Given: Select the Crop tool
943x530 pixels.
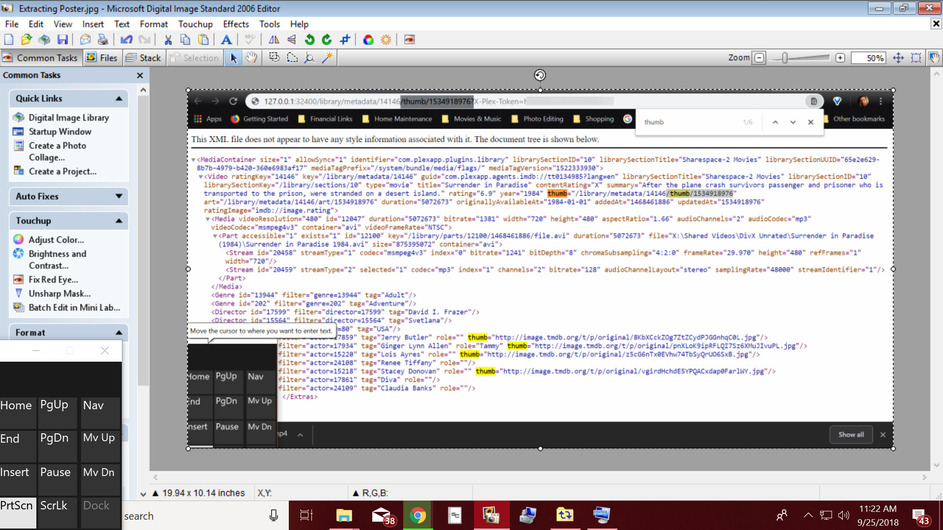Looking at the screenshot, I should 345,40.
